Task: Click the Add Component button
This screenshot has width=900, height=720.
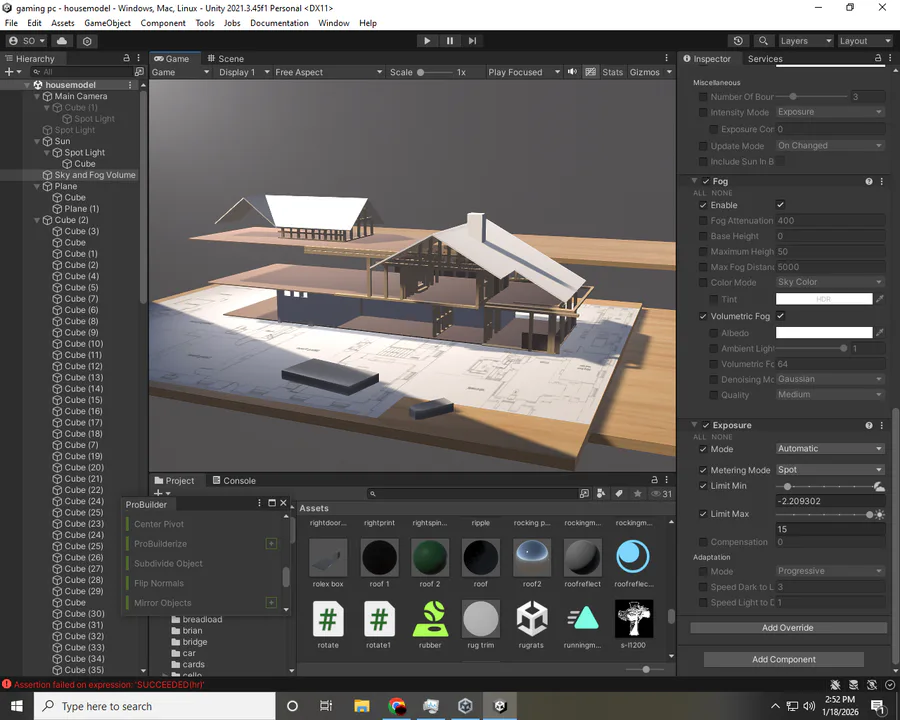Action: tap(783, 659)
